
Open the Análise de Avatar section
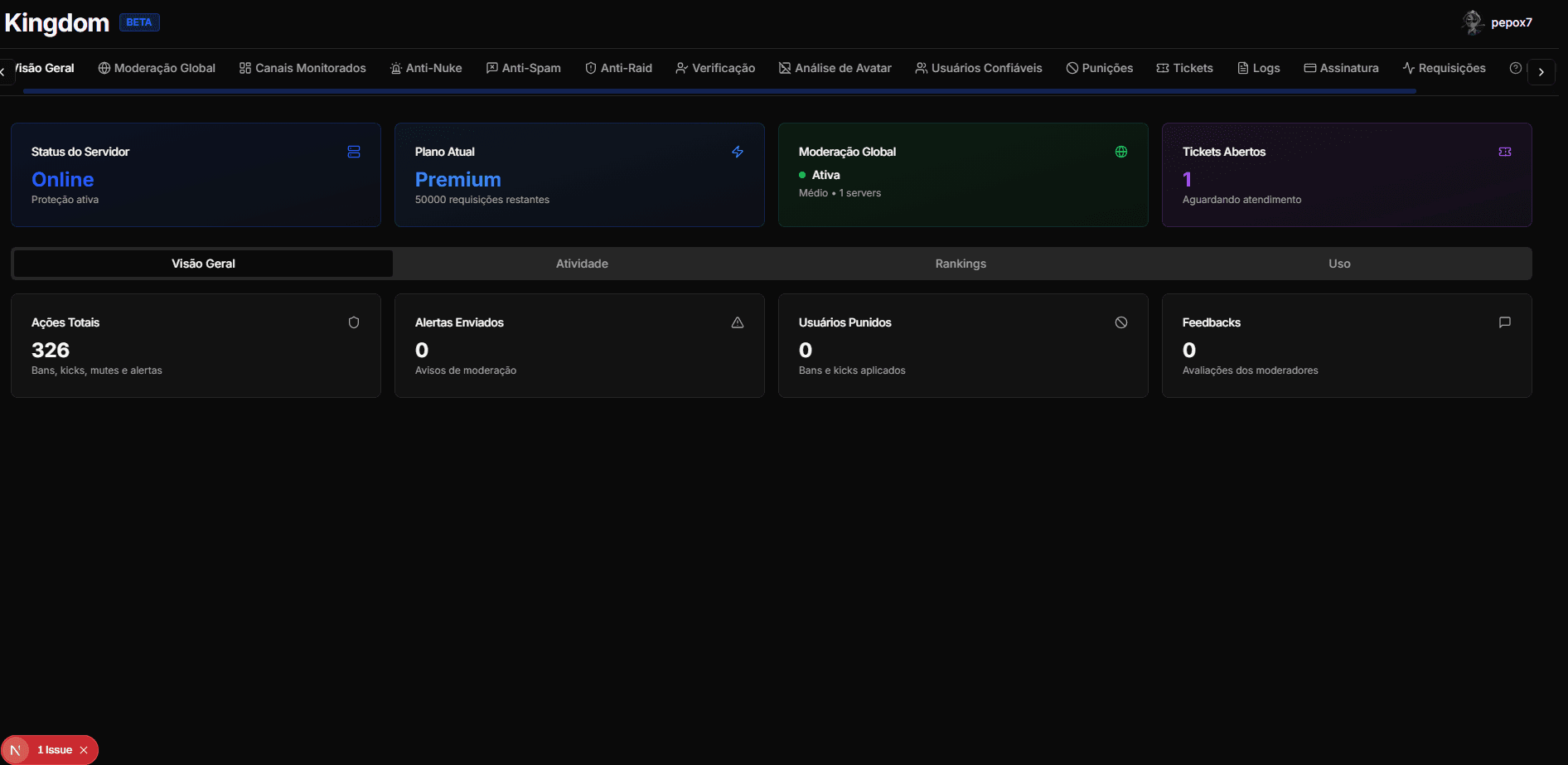coord(835,68)
